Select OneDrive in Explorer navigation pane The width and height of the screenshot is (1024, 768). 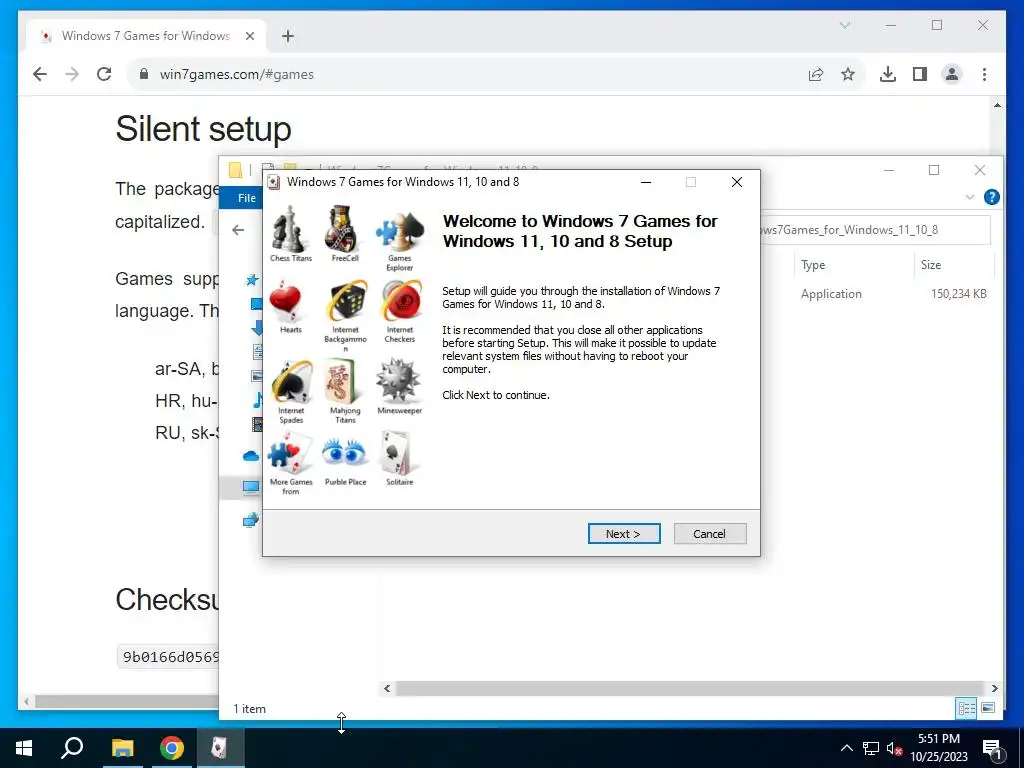(x=251, y=456)
